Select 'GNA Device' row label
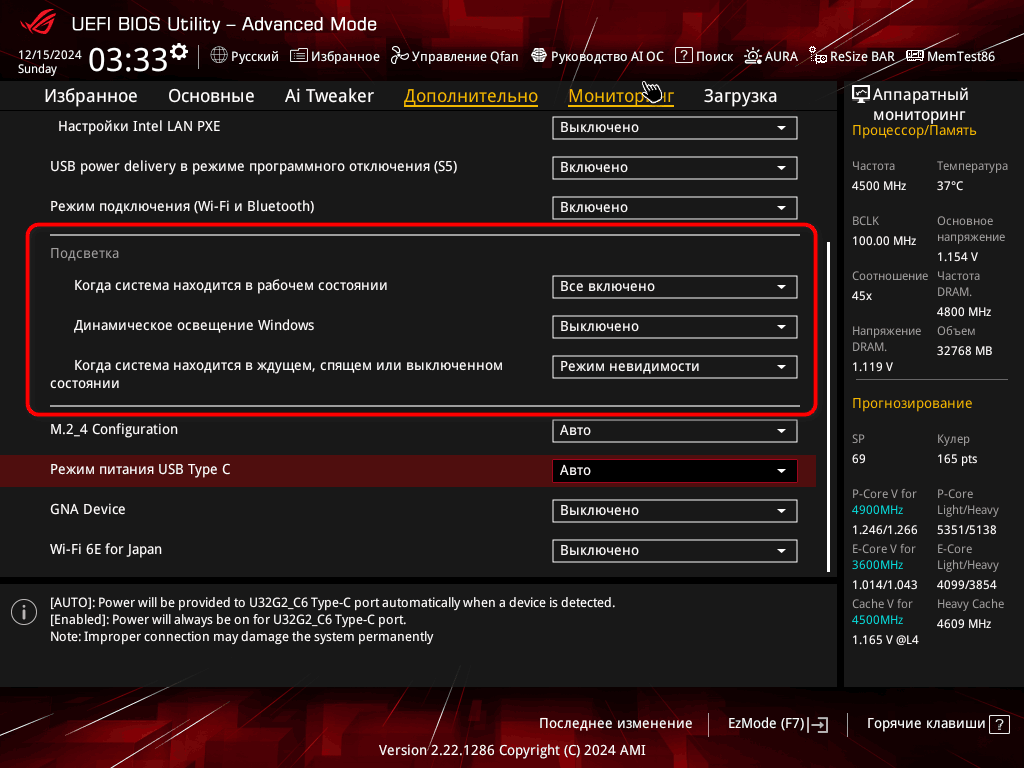The width and height of the screenshot is (1024, 768). (88, 509)
